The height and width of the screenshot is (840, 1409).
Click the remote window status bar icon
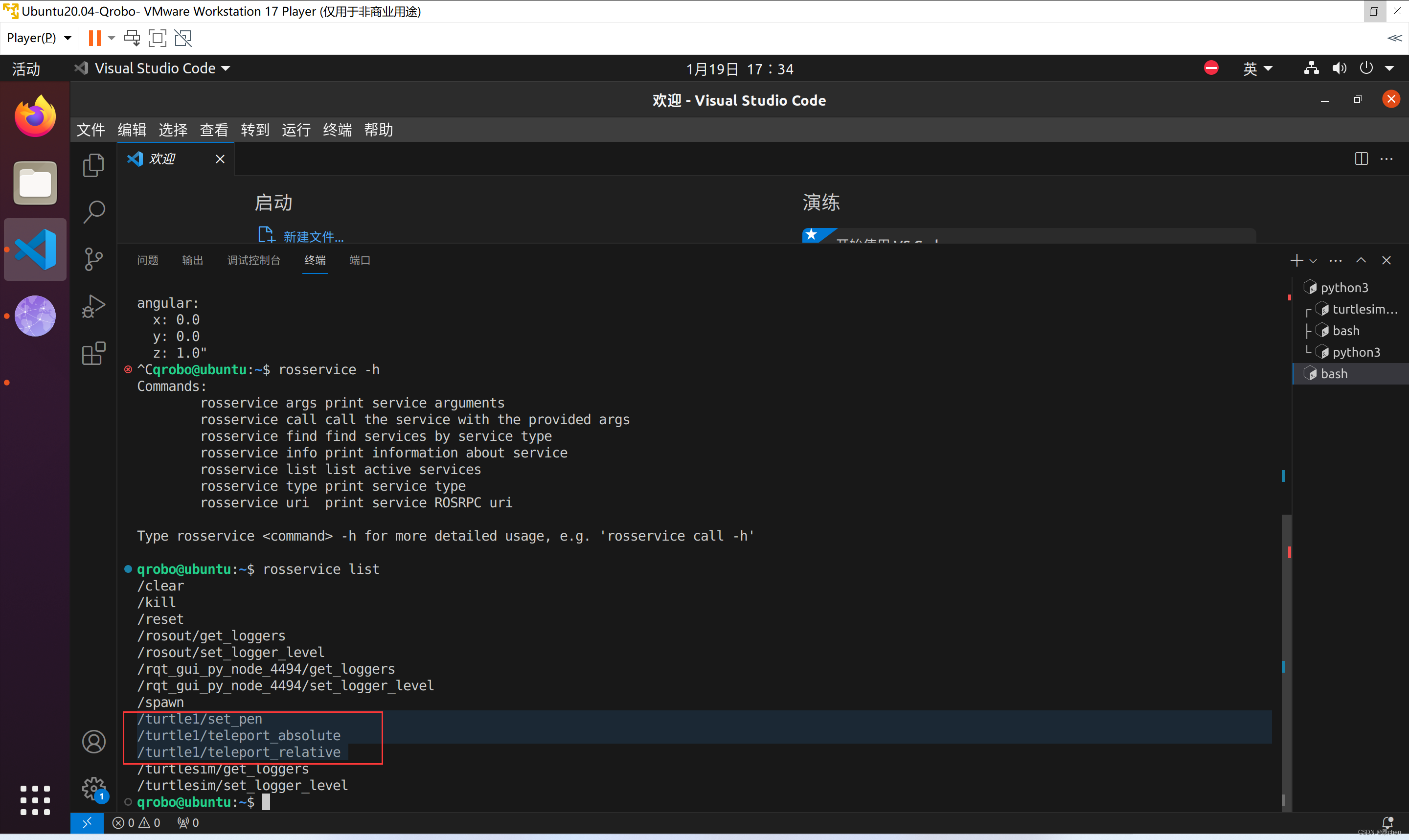click(x=87, y=822)
